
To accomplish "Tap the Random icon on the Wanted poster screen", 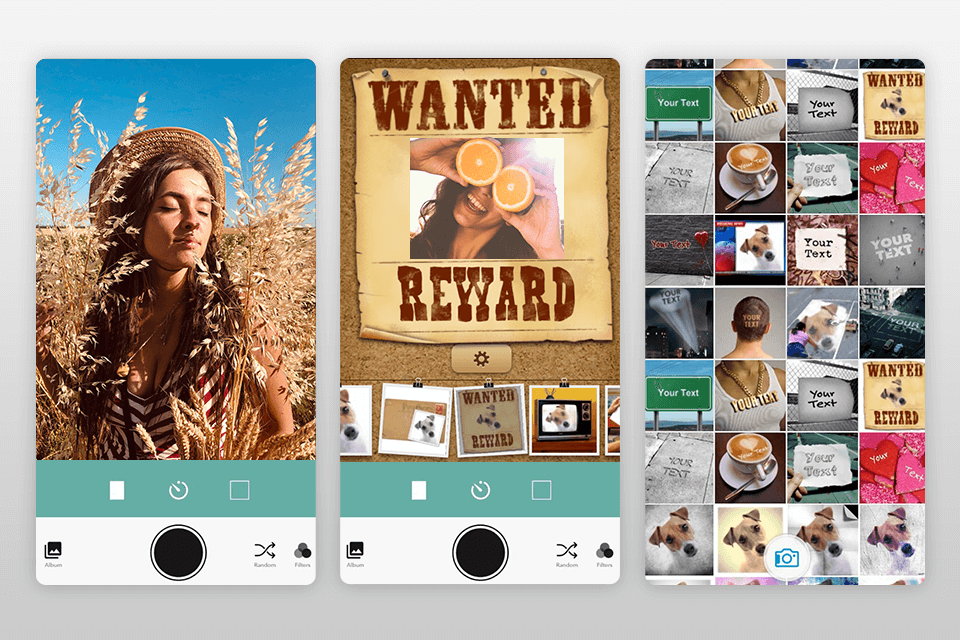I will click(x=568, y=549).
